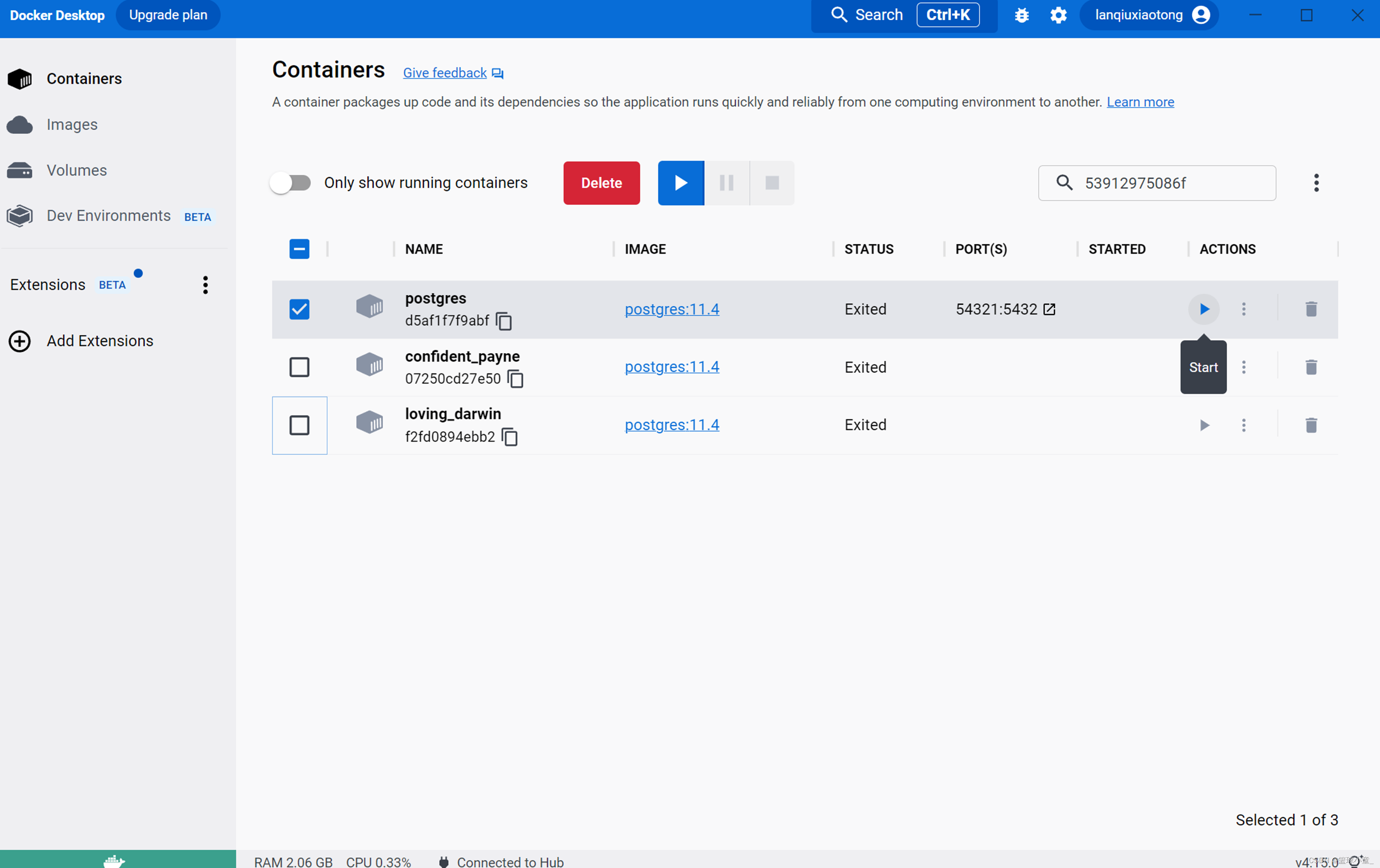The image size is (1380, 868).
Task: Open postgres:11.4 image link for postgres row
Action: pos(672,309)
